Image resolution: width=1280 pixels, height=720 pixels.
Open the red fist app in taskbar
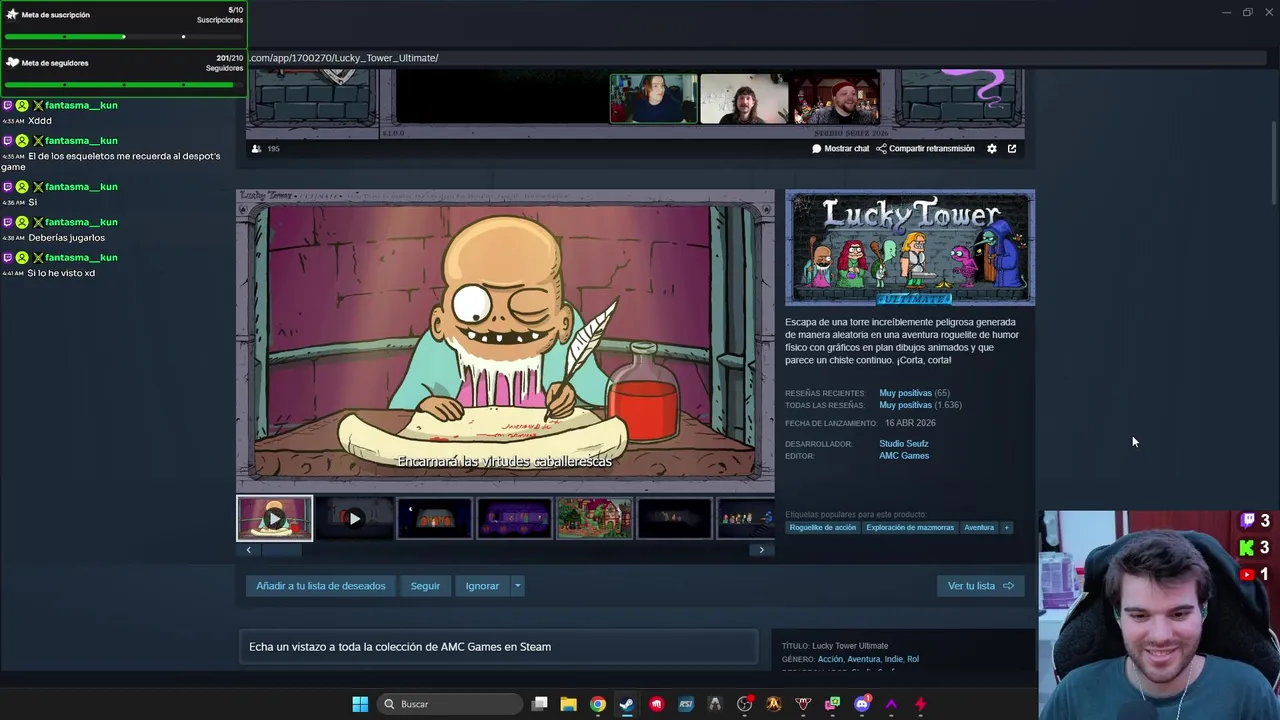coord(656,704)
